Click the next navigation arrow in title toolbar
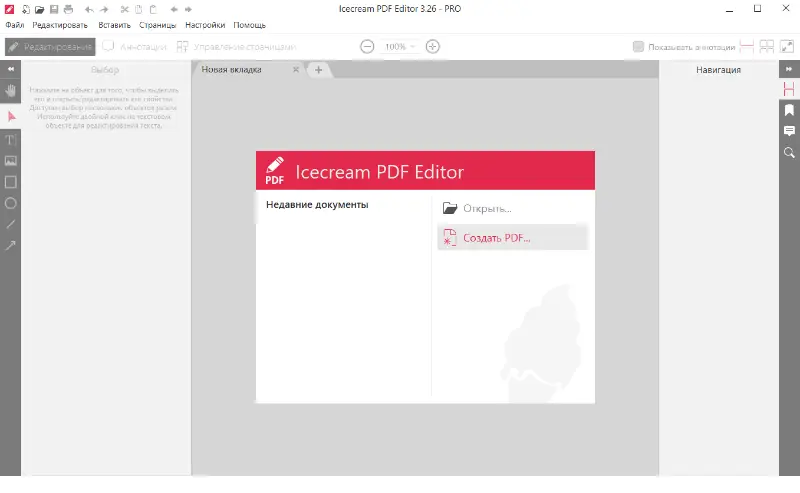Screen dimensions: 800x493 tap(188, 9)
